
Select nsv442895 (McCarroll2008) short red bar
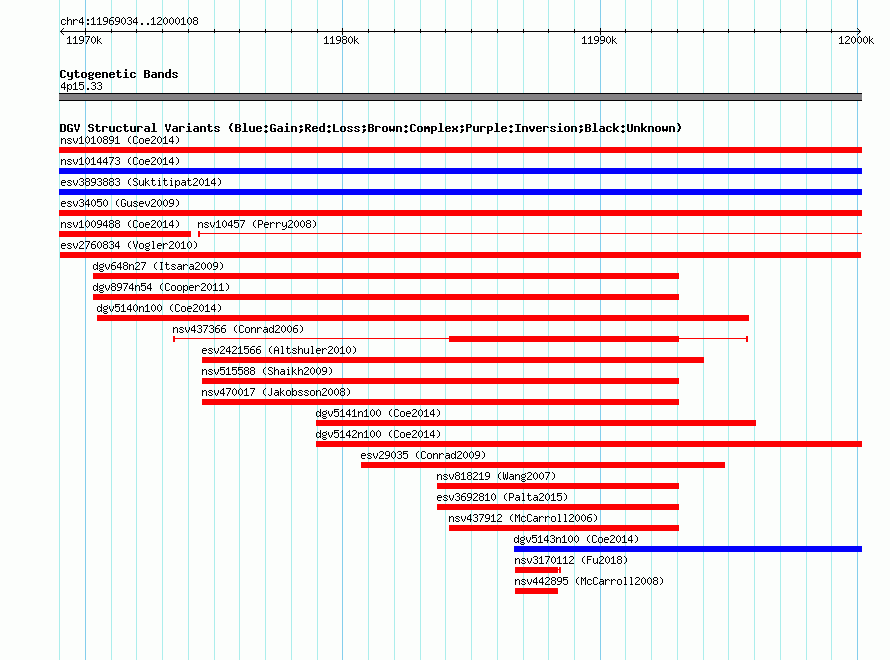click(x=536, y=591)
